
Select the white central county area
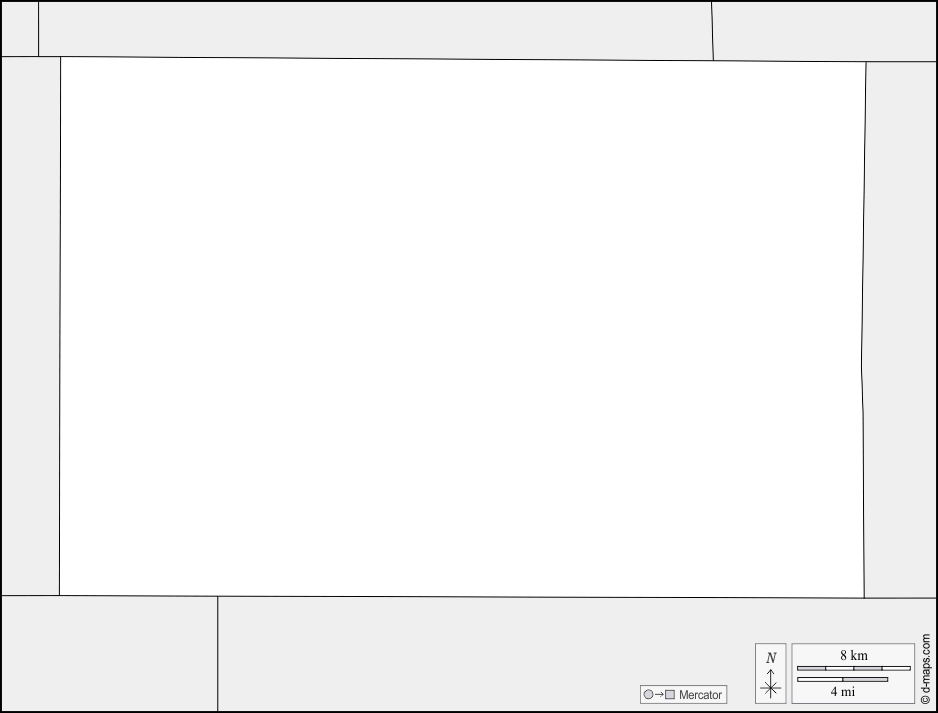[462, 327]
